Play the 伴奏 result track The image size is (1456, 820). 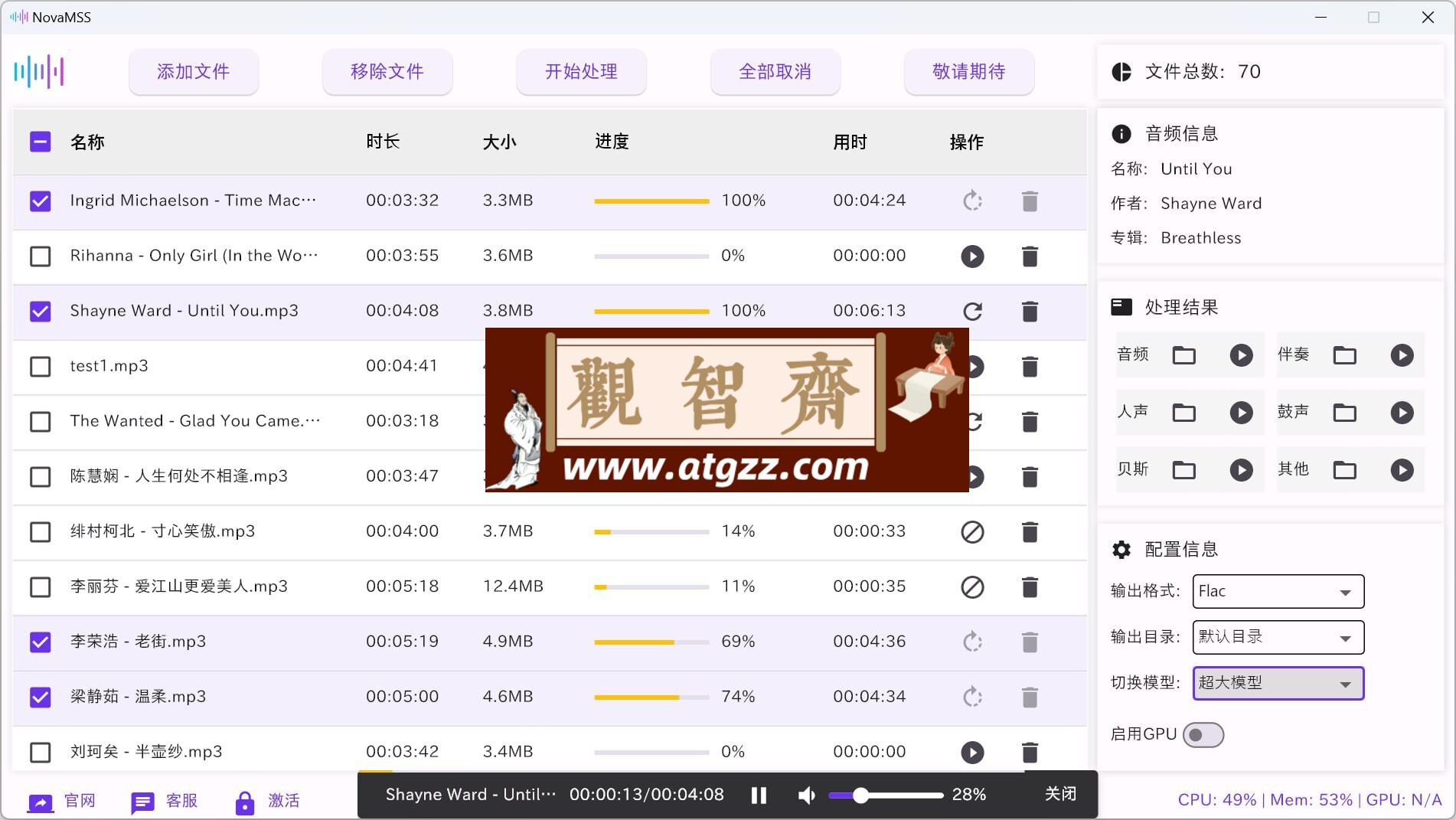(x=1402, y=355)
